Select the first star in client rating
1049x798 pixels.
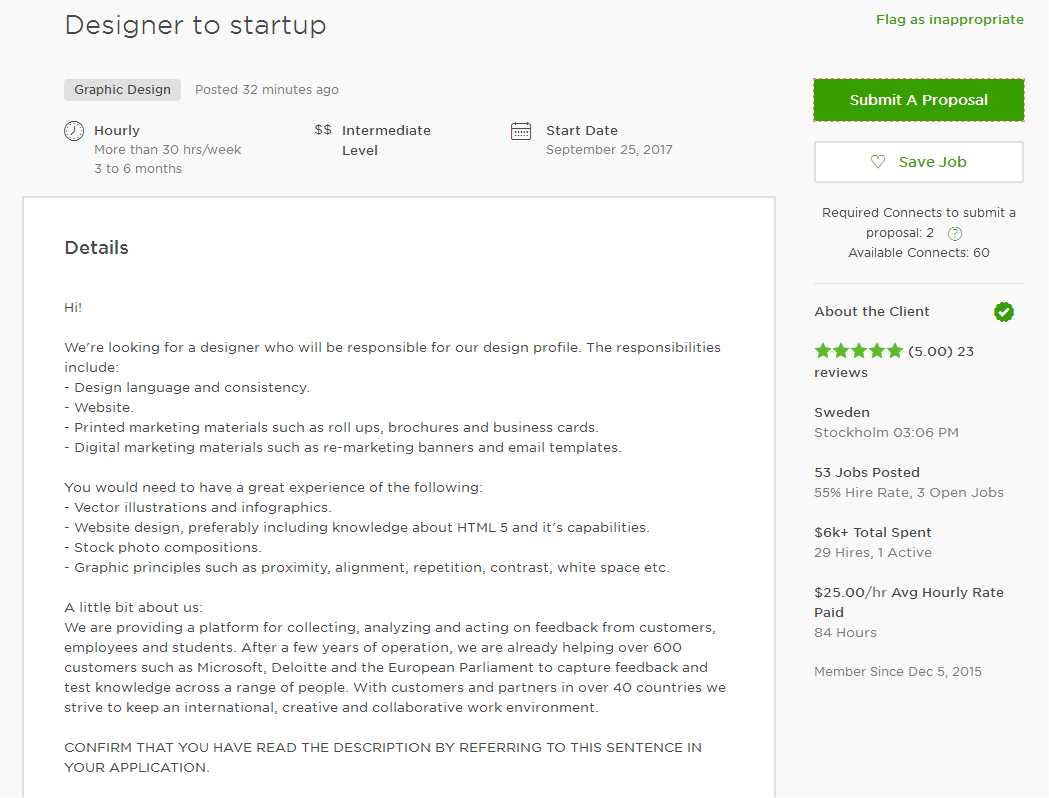(821, 351)
